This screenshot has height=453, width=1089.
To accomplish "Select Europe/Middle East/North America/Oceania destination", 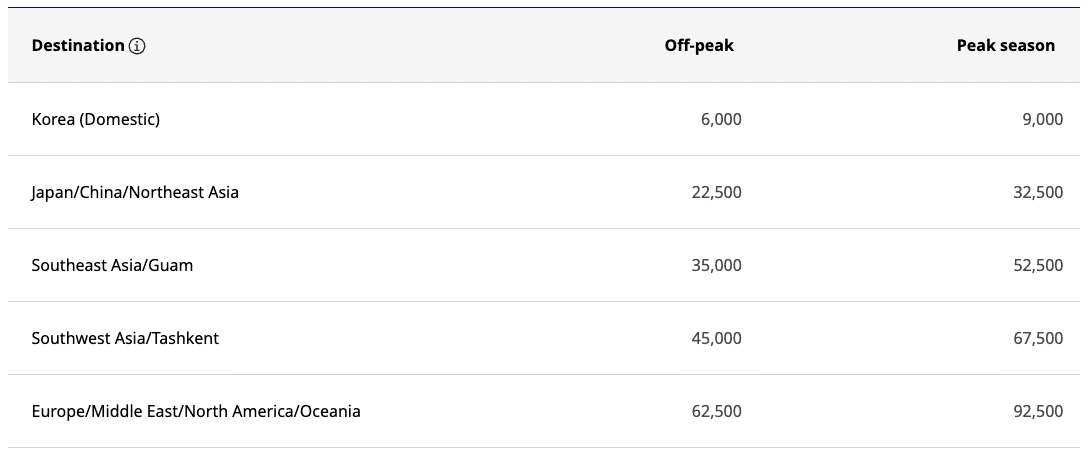I will [196, 411].
